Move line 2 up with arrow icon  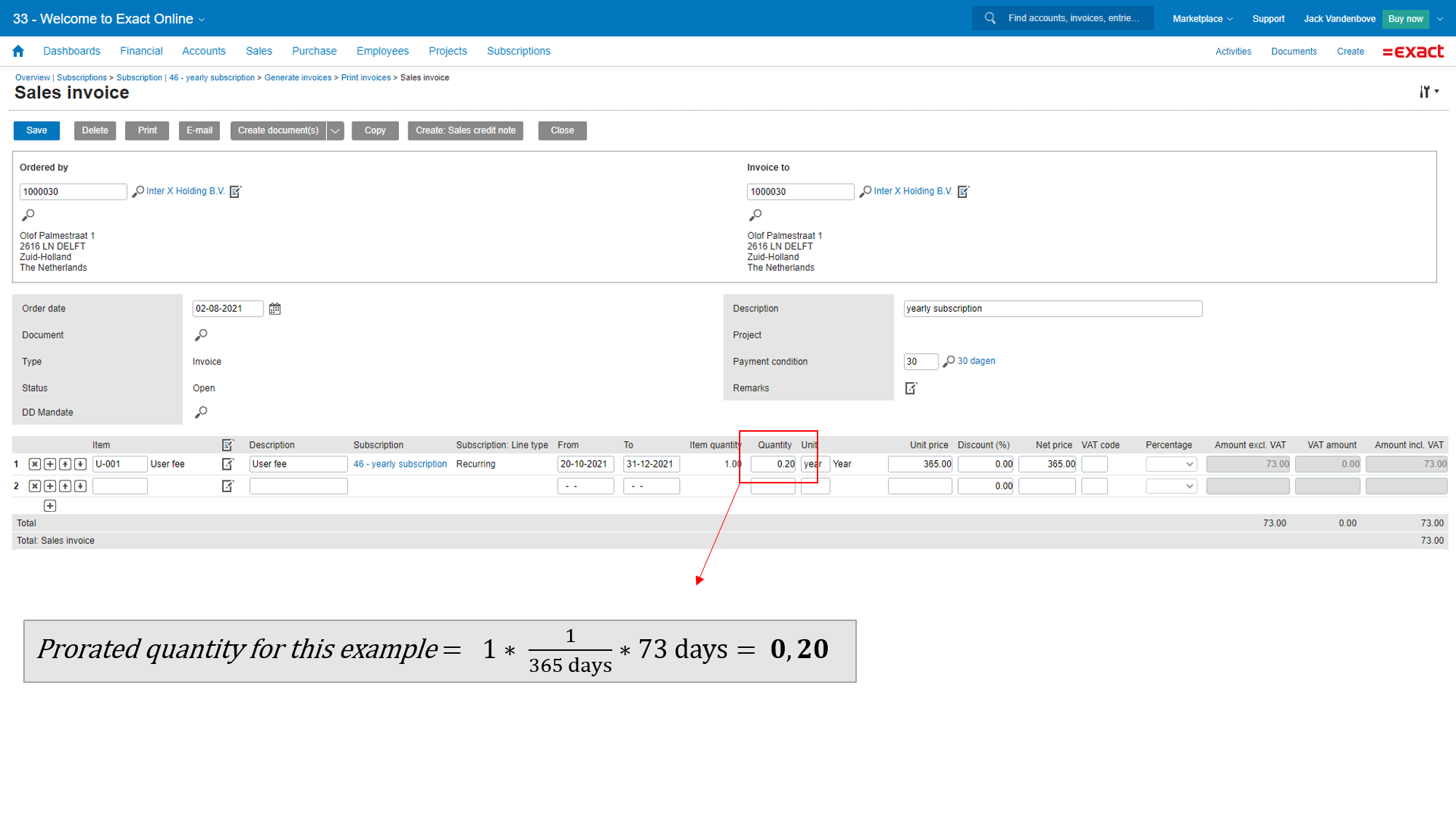66,486
